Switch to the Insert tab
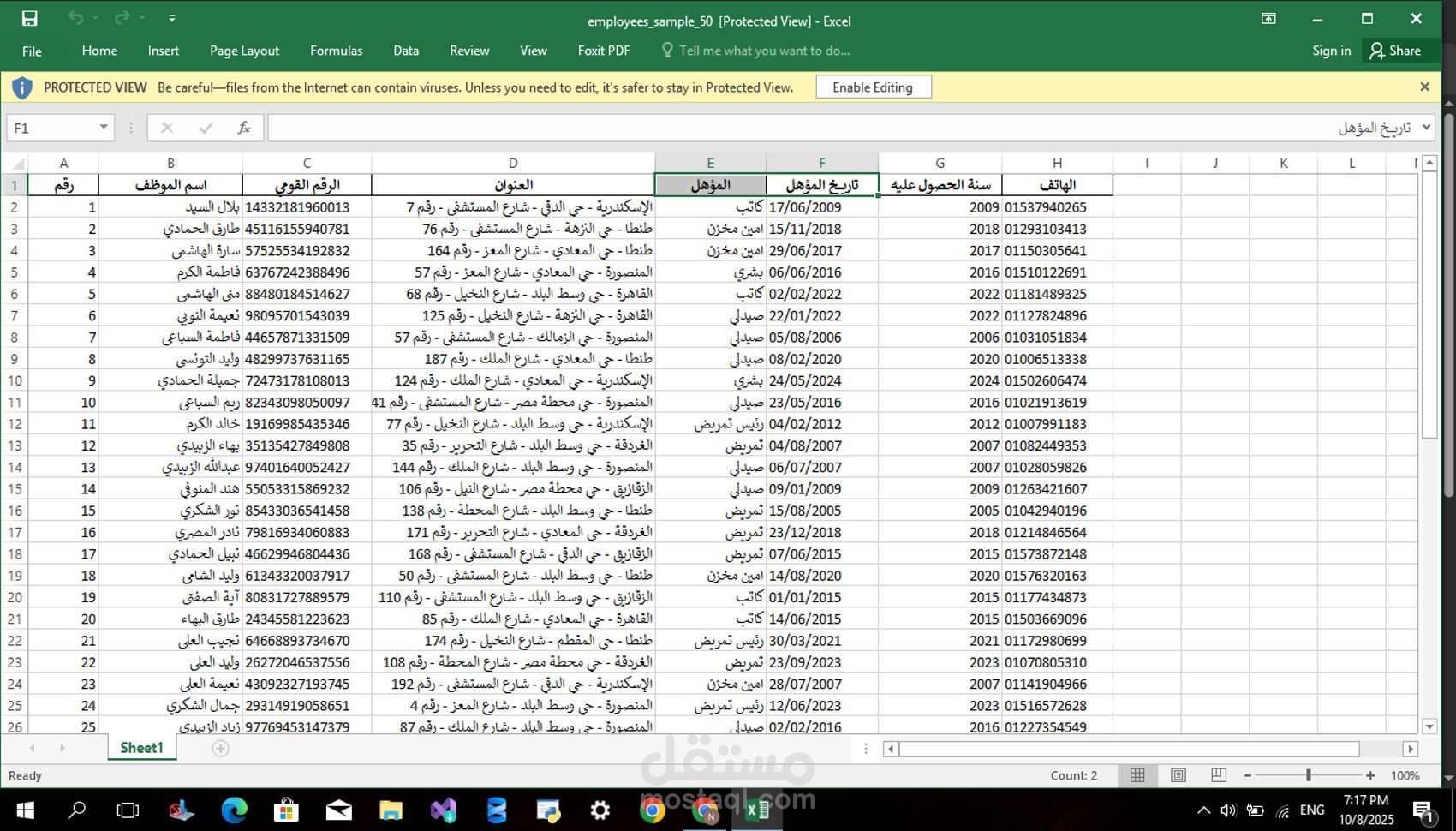The width and height of the screenshot is (1456, 831). click(x=163, y=51)
